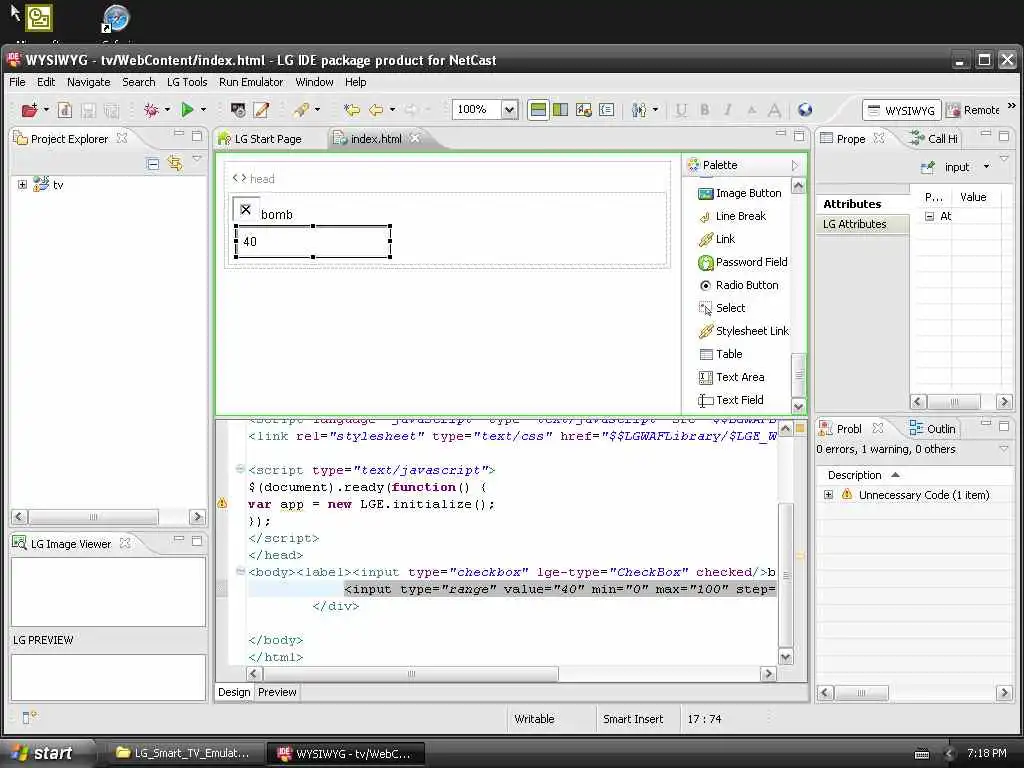Switch to the Preview tab

(277, 692)
